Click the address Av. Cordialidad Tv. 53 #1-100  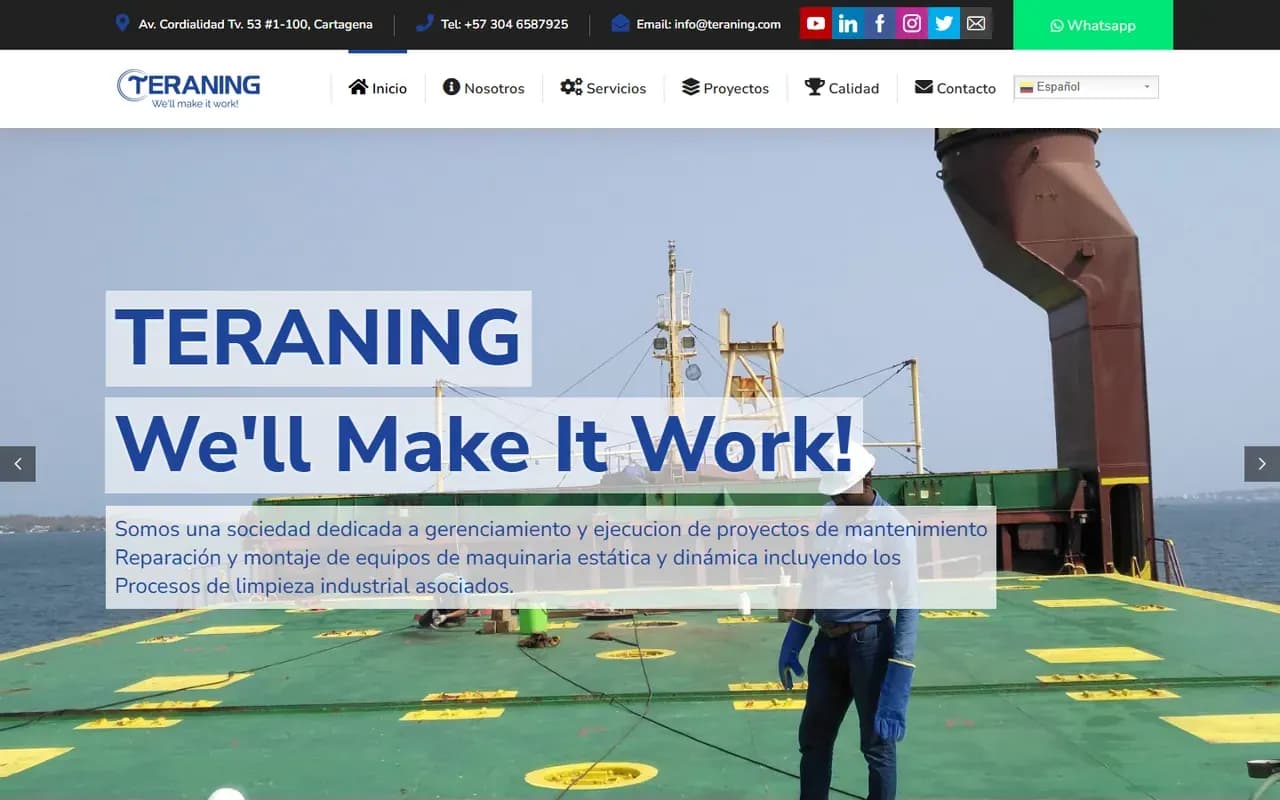pos(256,24)
